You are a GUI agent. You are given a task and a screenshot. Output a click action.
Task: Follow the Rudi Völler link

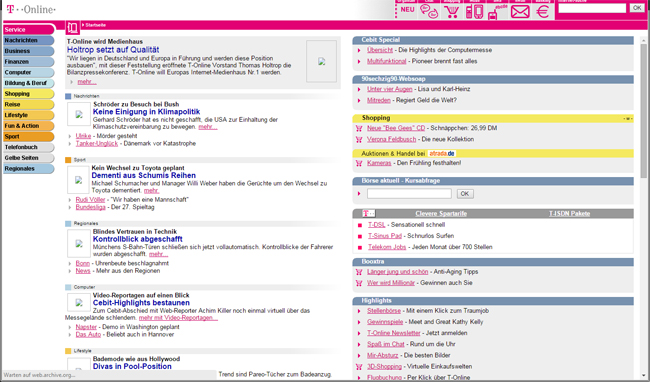tap(90, 200)
